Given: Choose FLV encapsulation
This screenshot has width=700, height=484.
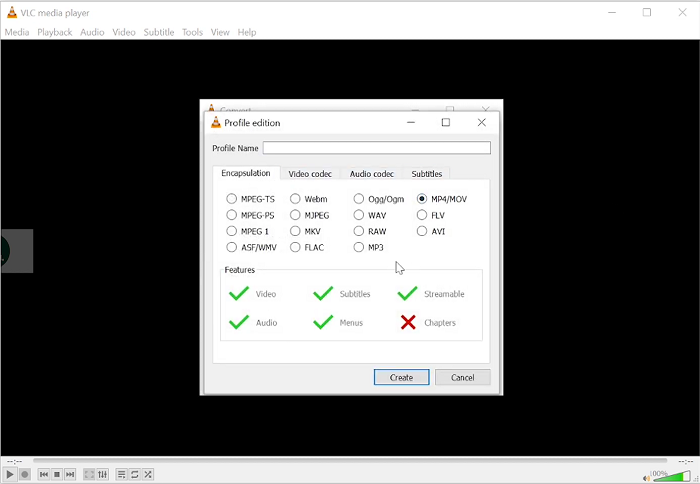Looking at the screenshot, I should coord(422,215).
